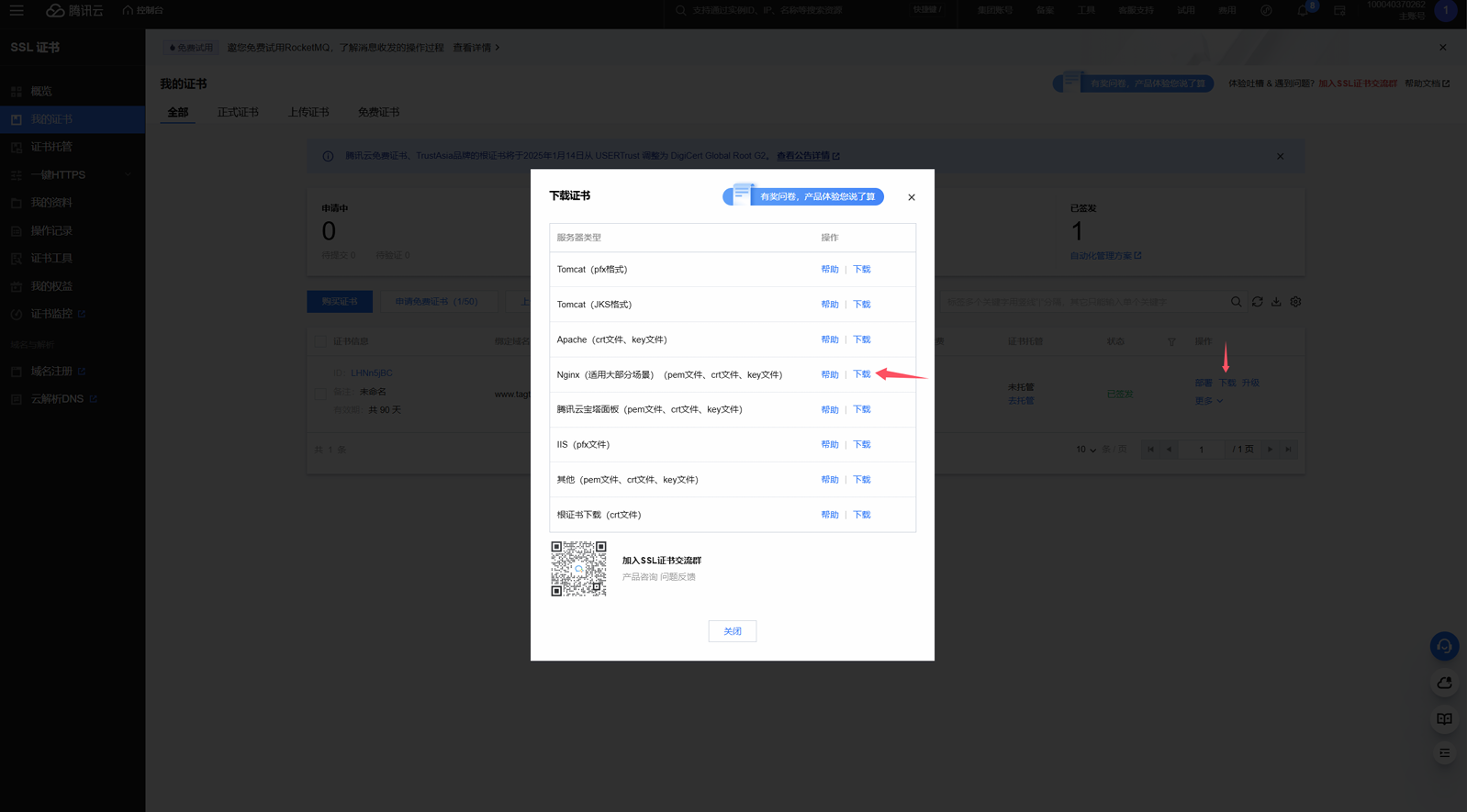Download the Nginx certificate files
The width and height of the screenshot is (1467, 812).
click(861, 374)
